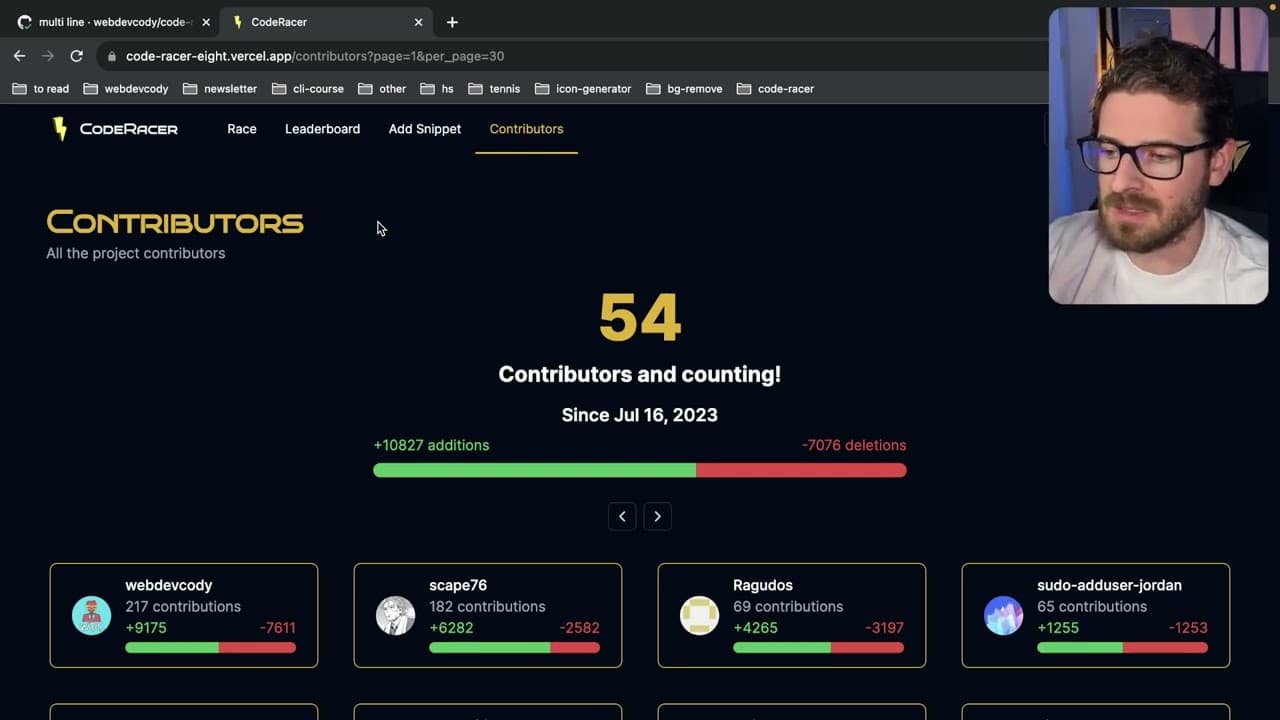Screen dimensions: 1280x720
Task: Click the '217 contributions' text
Action: [183, 607]
